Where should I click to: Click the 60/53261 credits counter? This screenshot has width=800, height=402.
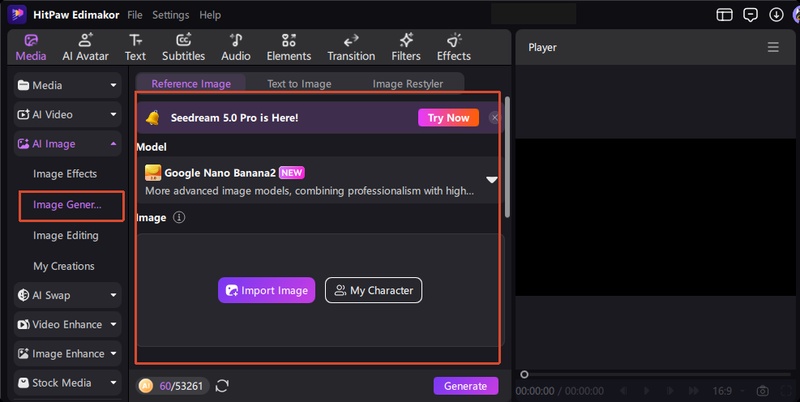point(181,386)
